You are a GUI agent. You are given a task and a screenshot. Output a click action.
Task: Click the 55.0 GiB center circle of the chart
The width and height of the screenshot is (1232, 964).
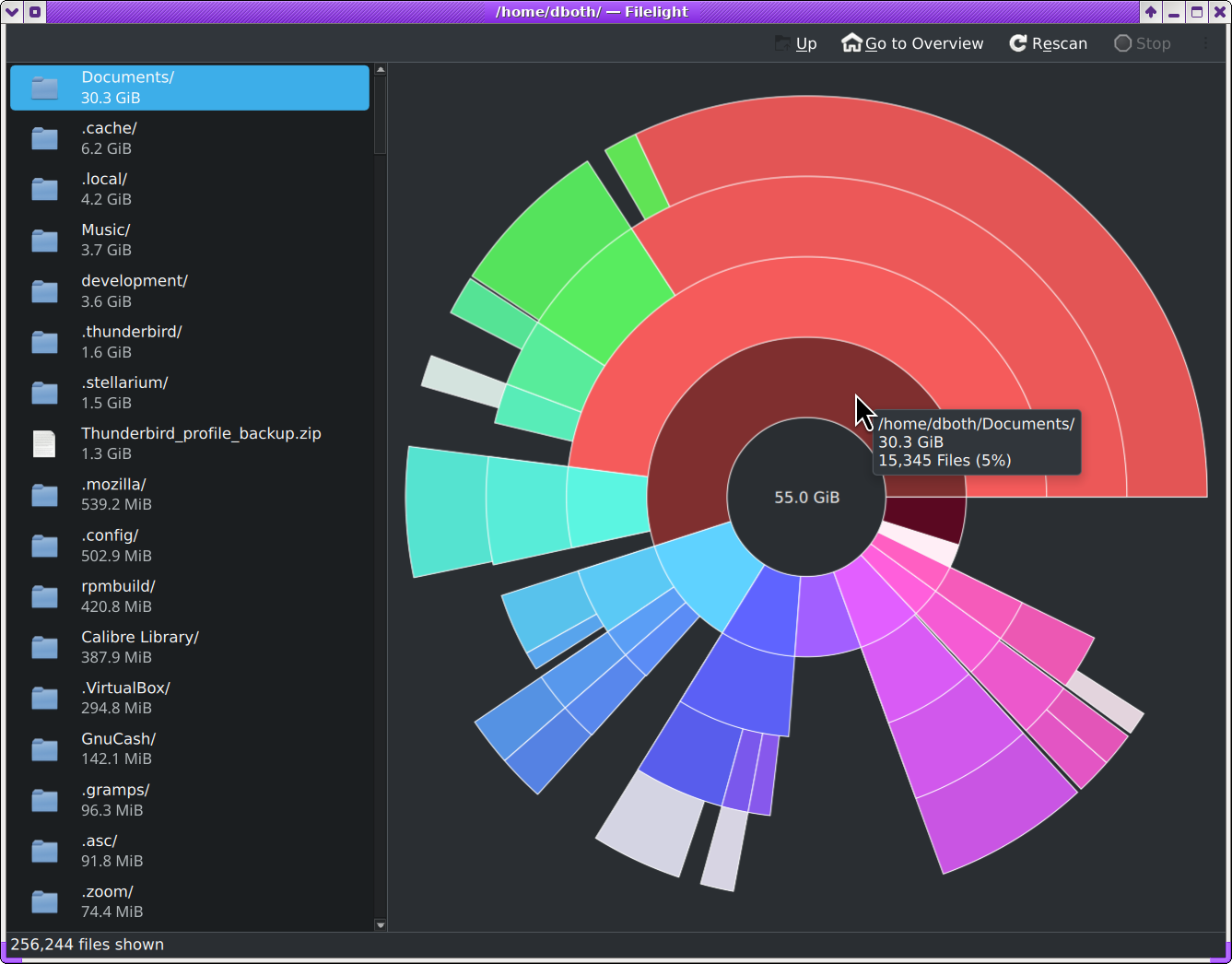click(806, 497)
